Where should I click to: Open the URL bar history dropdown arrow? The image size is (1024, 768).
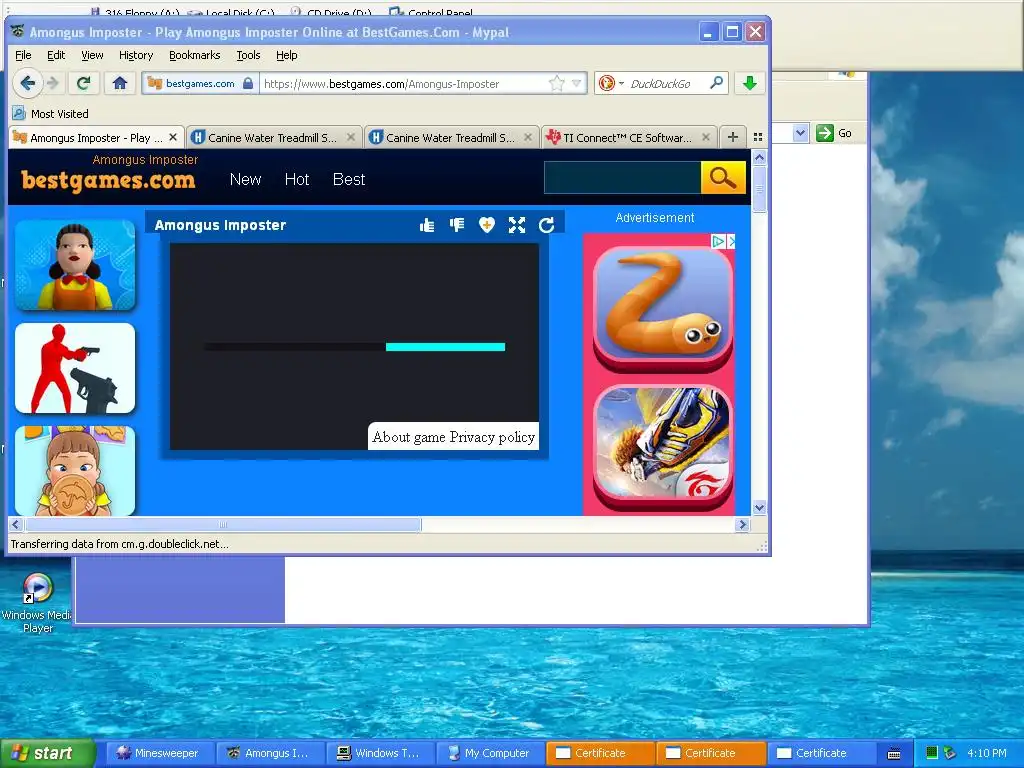point(577,83)
